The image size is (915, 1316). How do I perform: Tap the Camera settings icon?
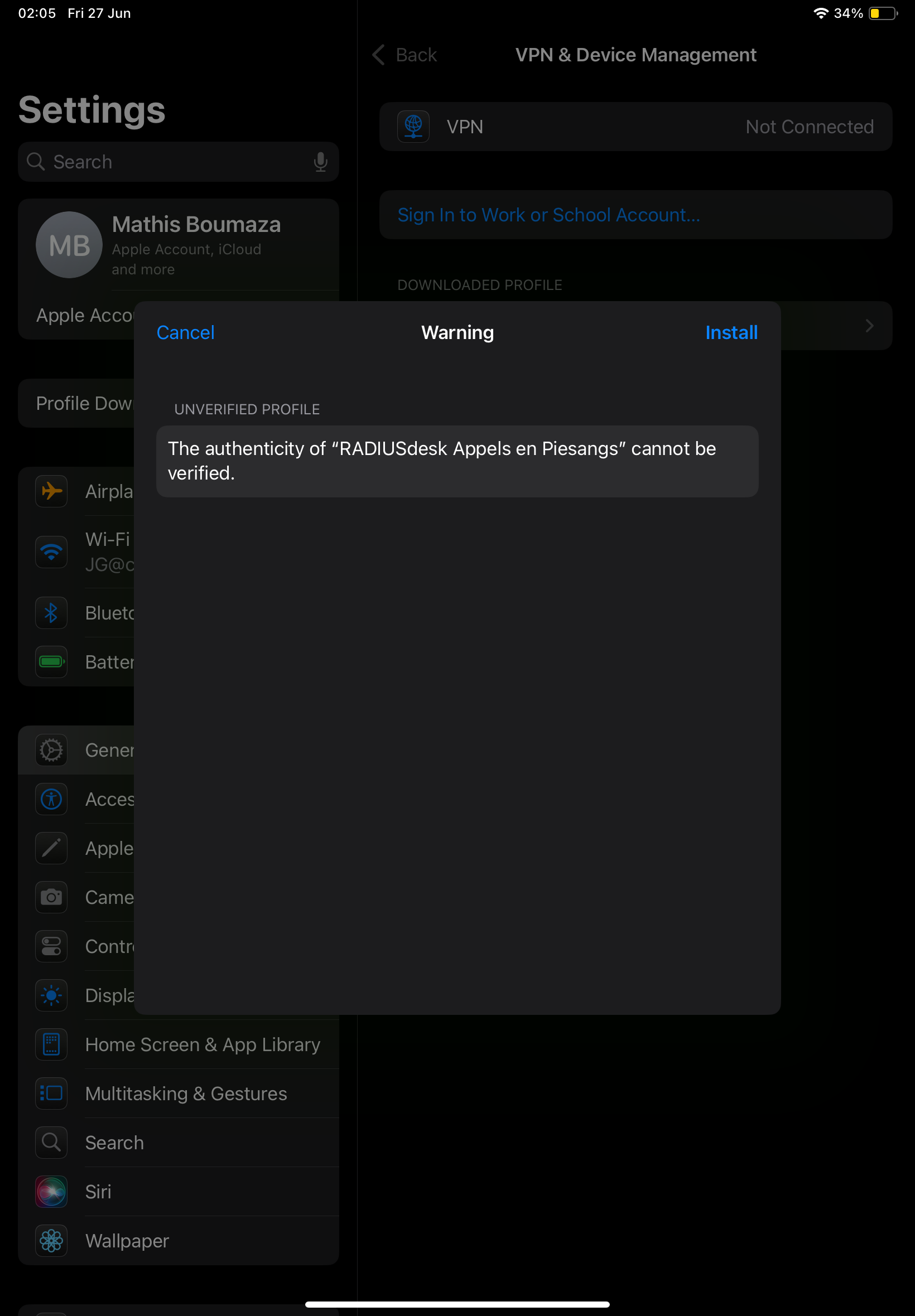pyautogui.click(x=51, y=897)
